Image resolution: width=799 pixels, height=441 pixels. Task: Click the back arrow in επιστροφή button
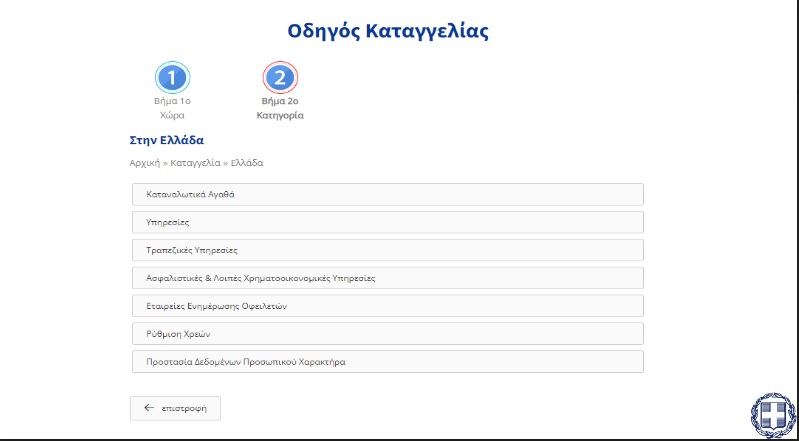(x=149, y=408)
